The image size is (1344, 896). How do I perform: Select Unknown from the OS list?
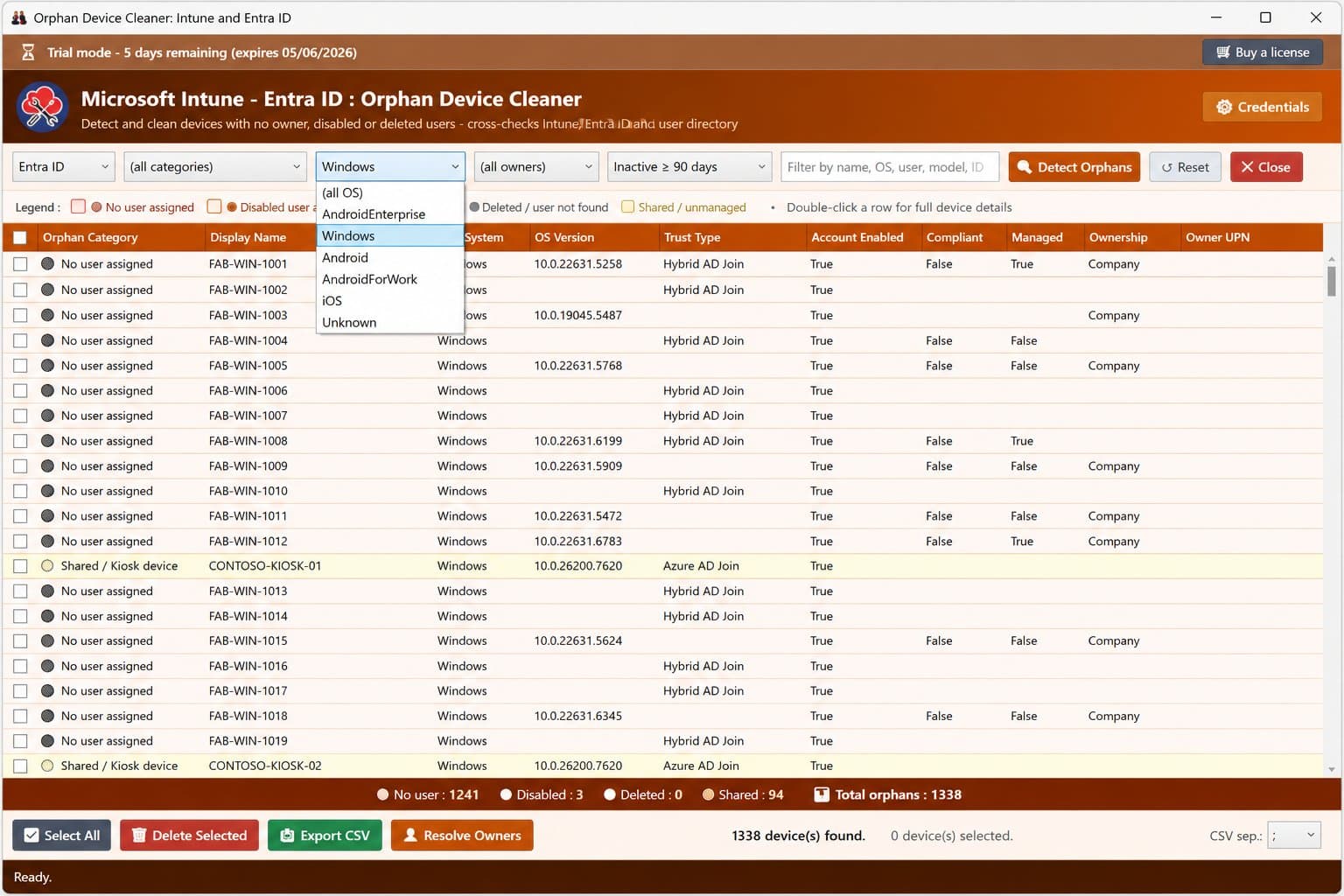click(x=389, y=323)
